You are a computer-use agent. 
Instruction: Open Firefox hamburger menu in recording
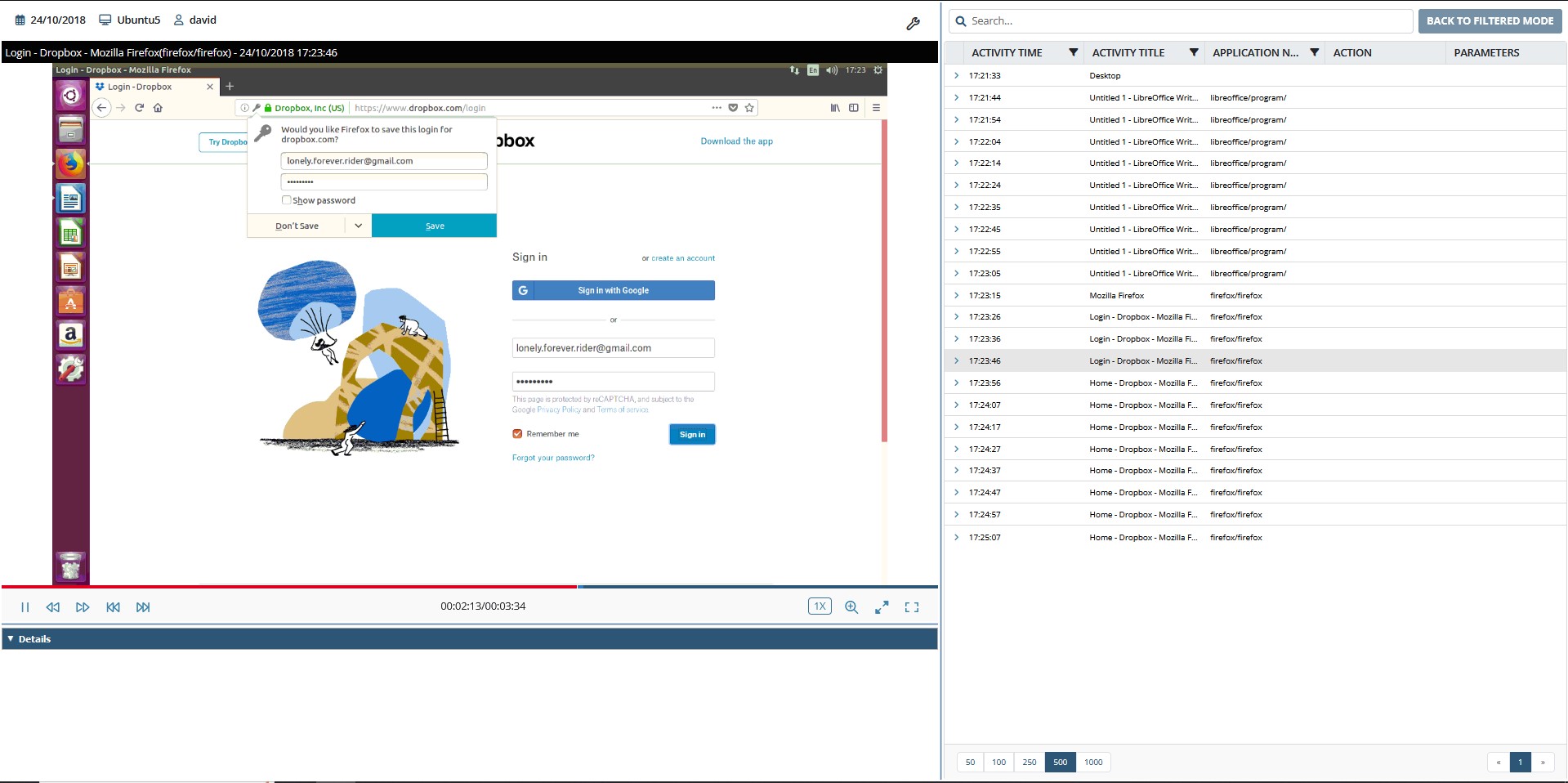coord(876,108)
